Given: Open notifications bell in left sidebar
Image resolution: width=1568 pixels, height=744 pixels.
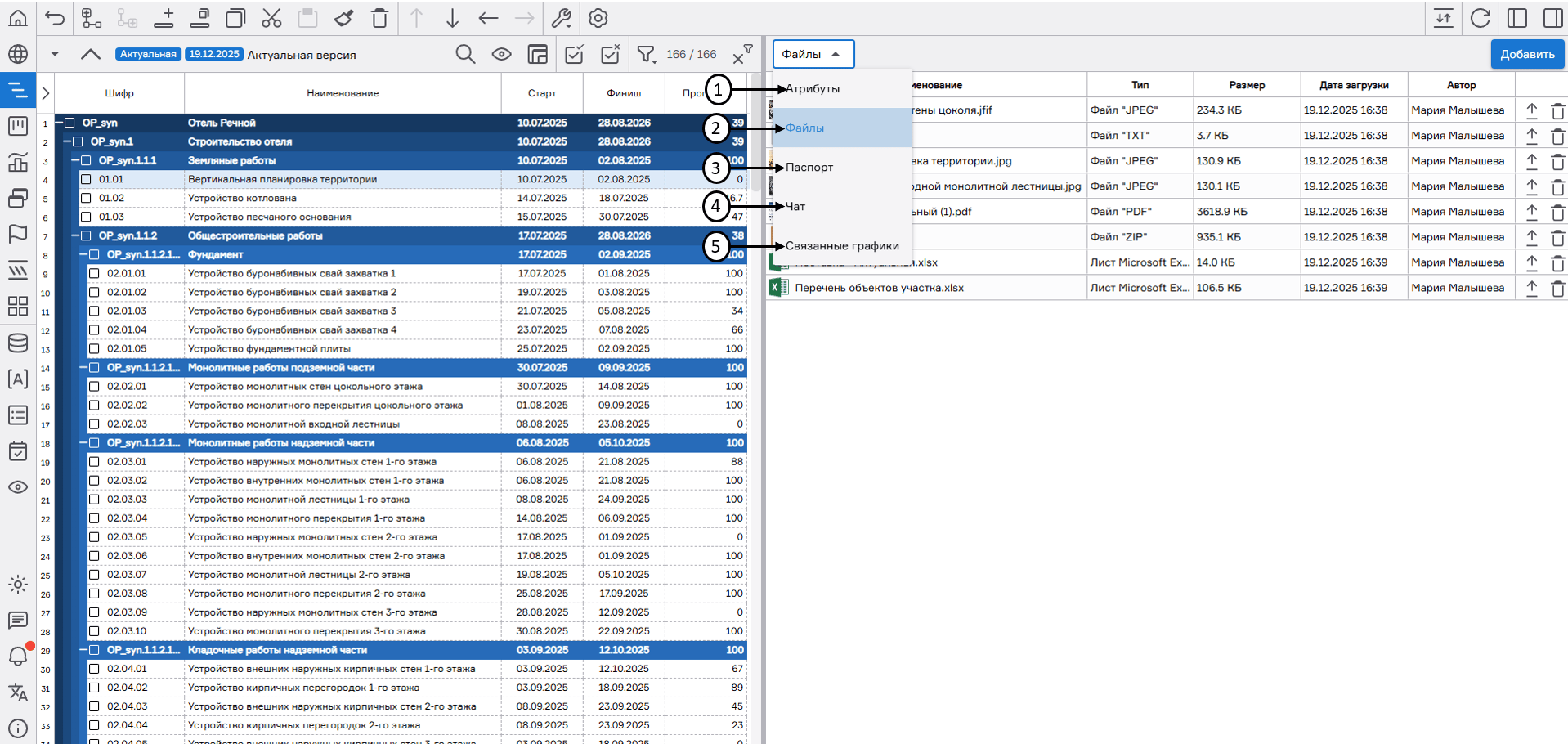Looking at the screenshot, I should (x=18, y=656).
